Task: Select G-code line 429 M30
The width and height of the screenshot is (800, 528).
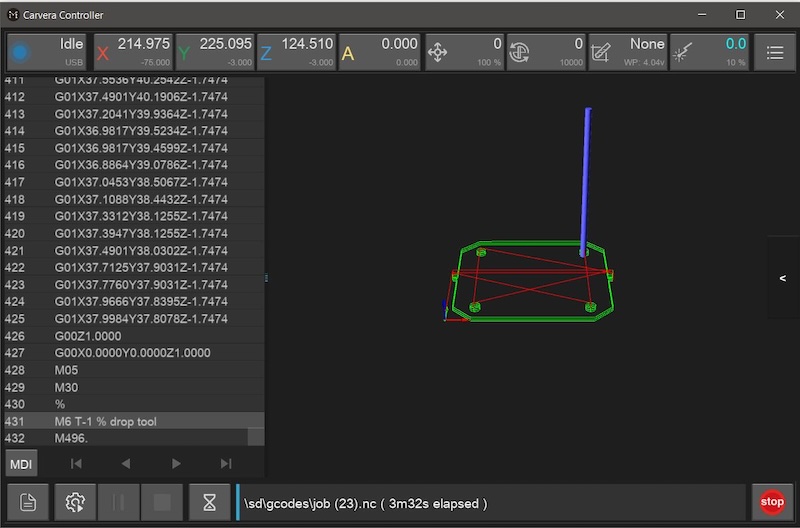Action: 134,387
